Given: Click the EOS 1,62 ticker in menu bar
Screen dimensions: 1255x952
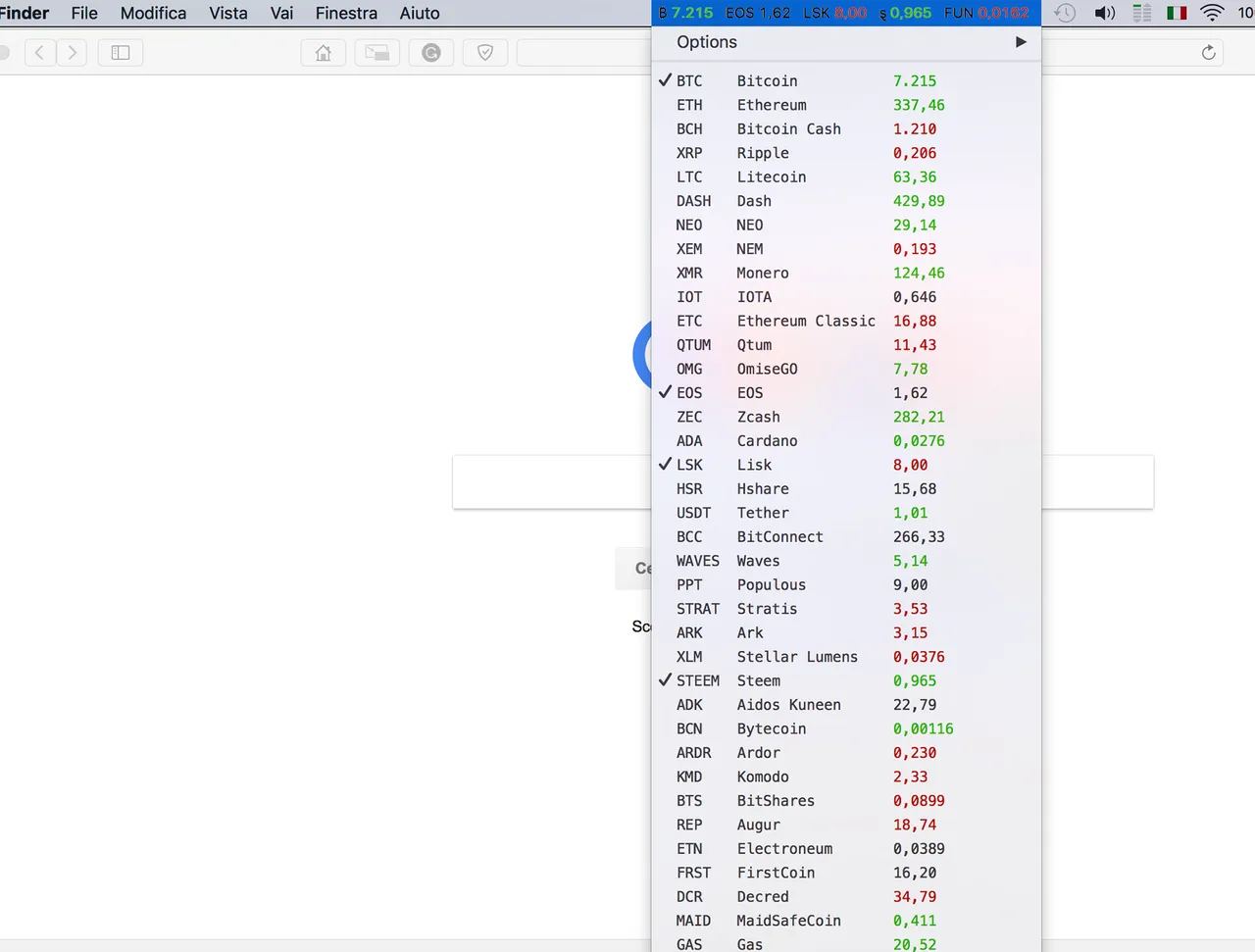Looking at the screenshot, I should coord(758,13).
